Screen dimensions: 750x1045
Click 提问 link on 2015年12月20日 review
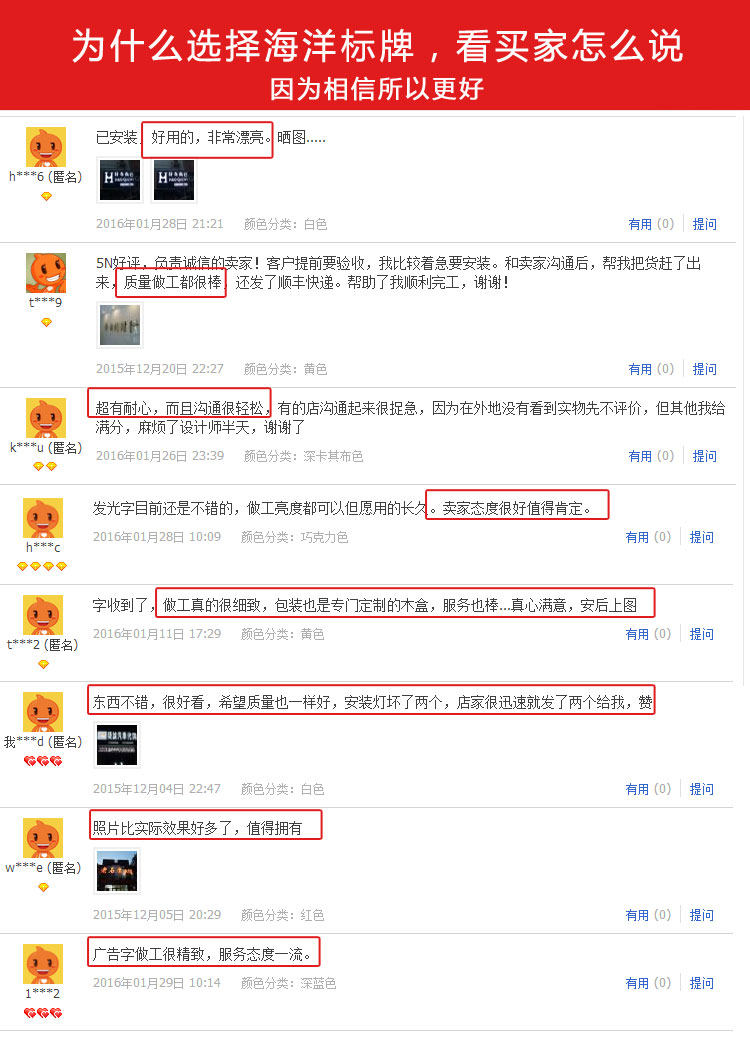[705, 369]
